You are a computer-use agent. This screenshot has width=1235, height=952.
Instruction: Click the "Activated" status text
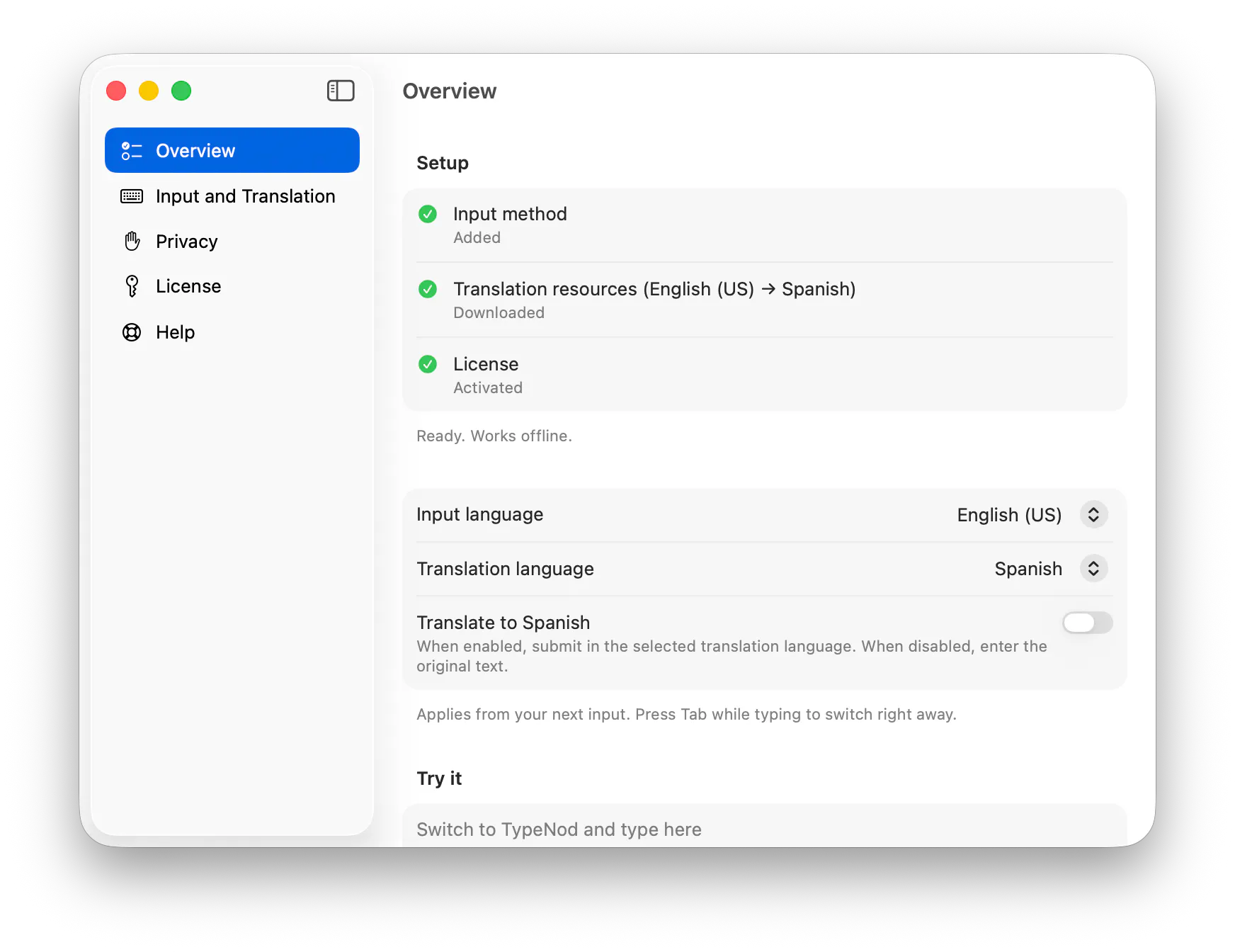pos(488,387)
